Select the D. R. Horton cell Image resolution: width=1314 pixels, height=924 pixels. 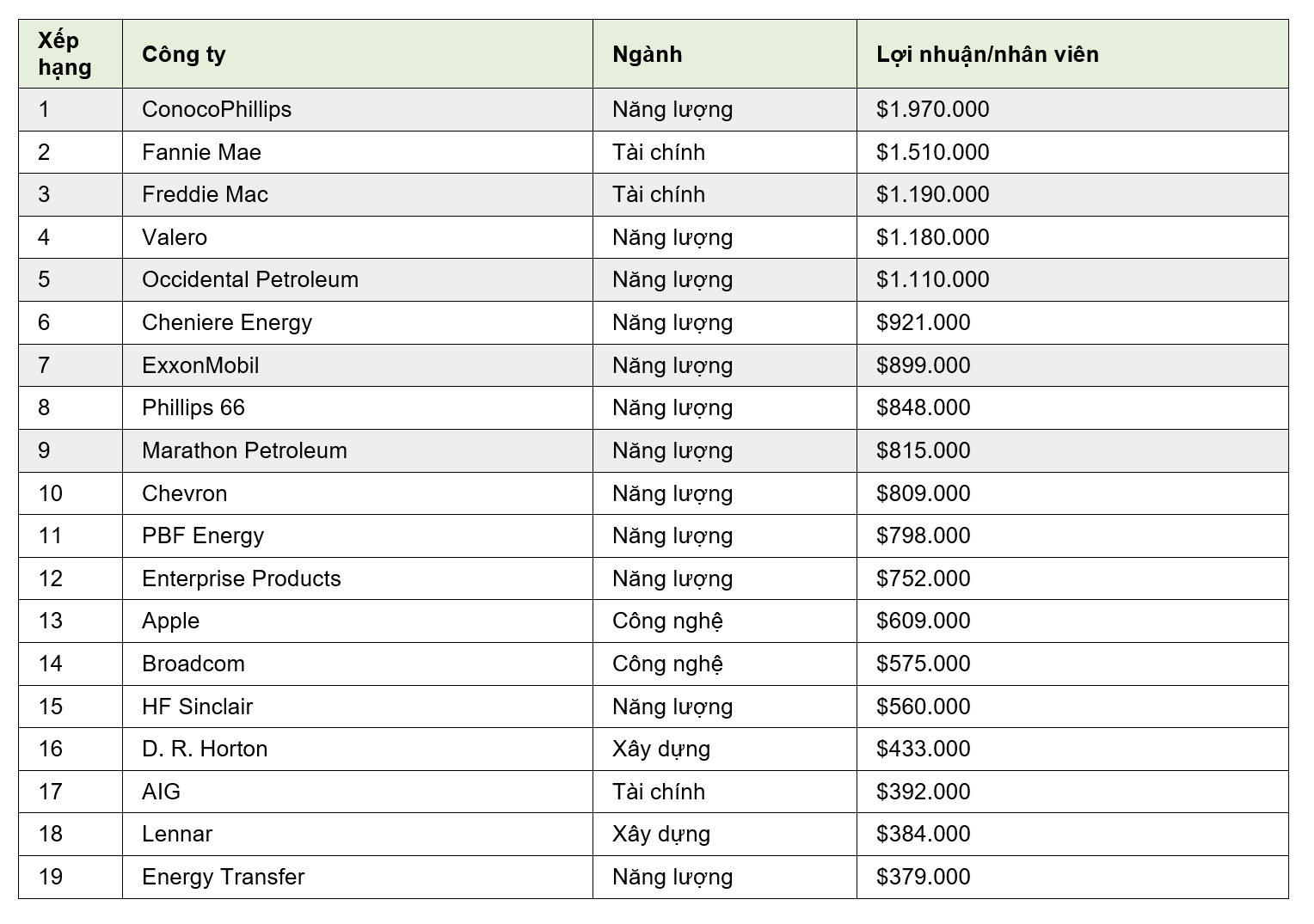205,749
